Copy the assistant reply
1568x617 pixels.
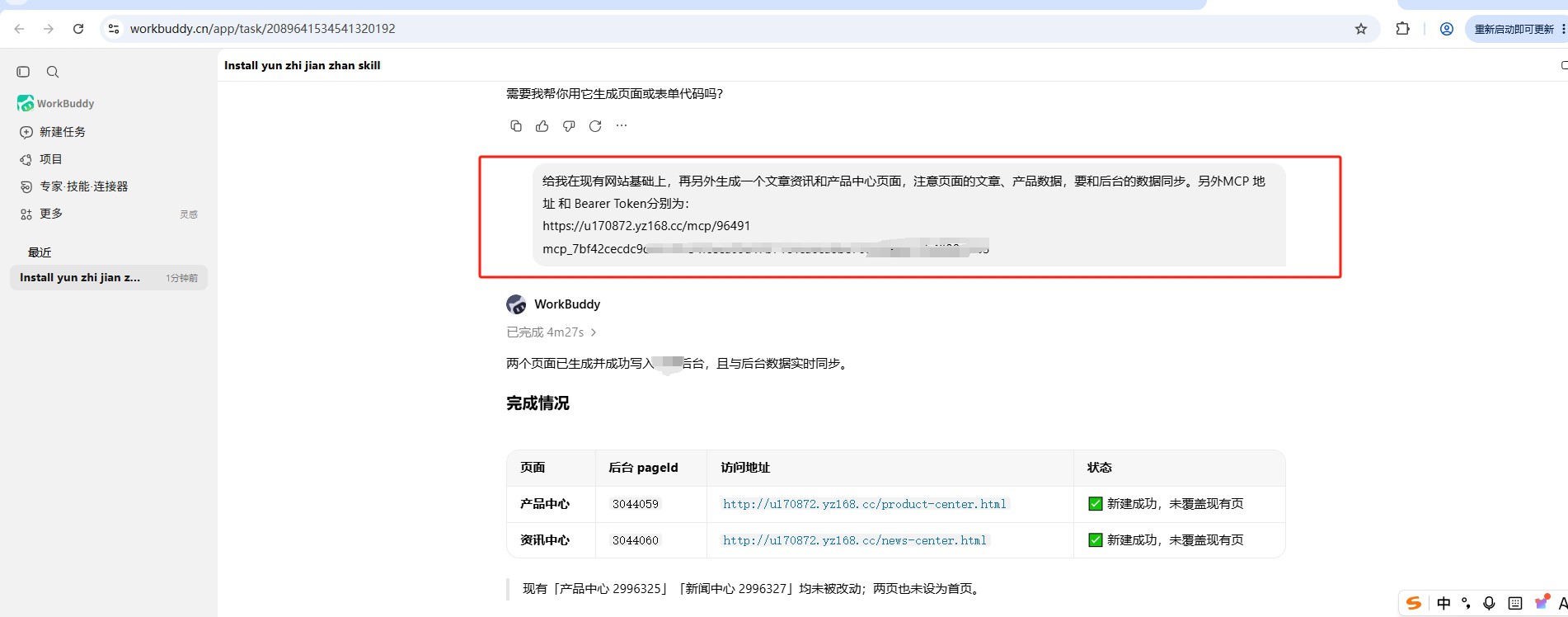[516, 126]
